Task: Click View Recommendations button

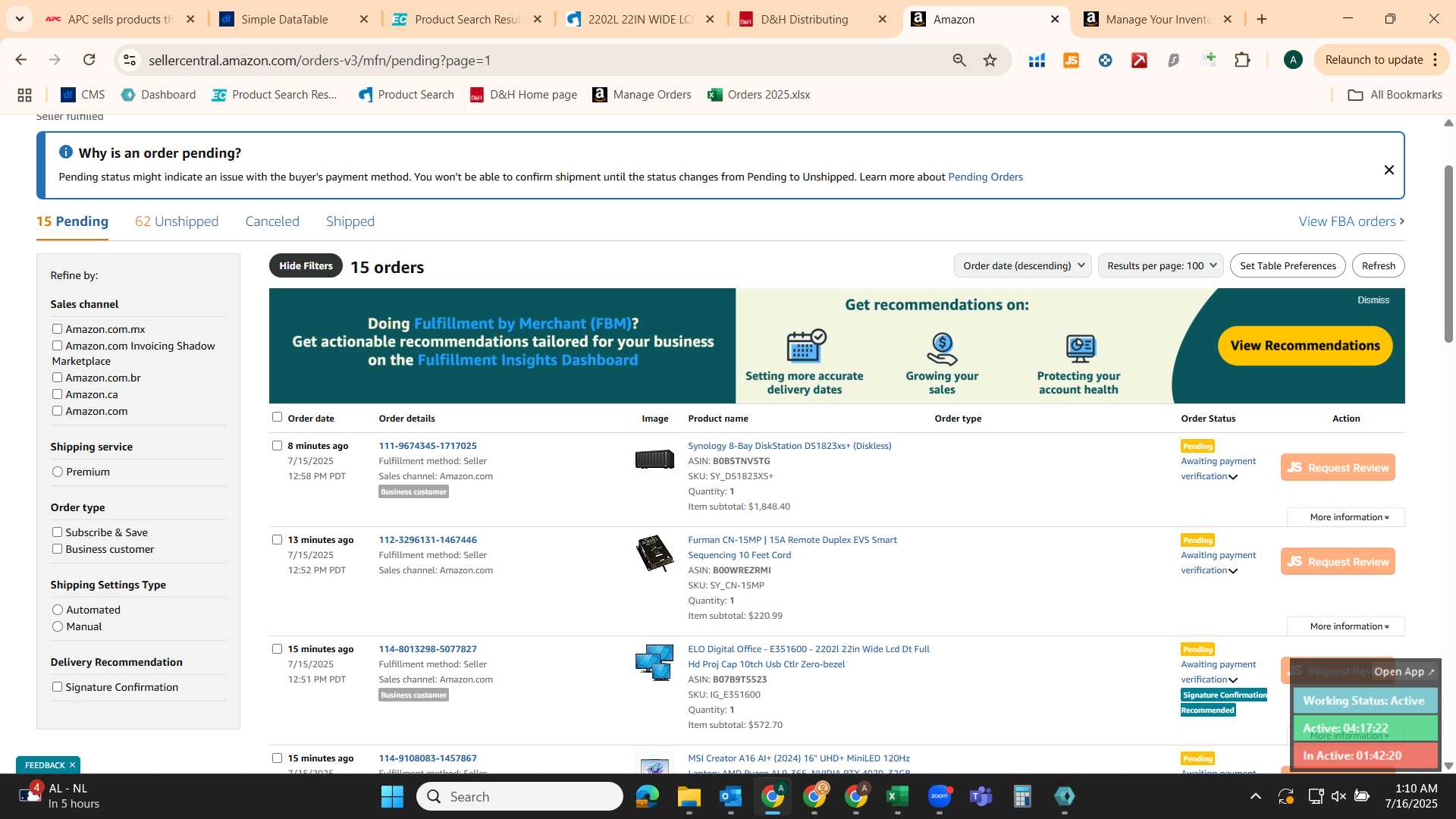Action: click(1305, 346)
